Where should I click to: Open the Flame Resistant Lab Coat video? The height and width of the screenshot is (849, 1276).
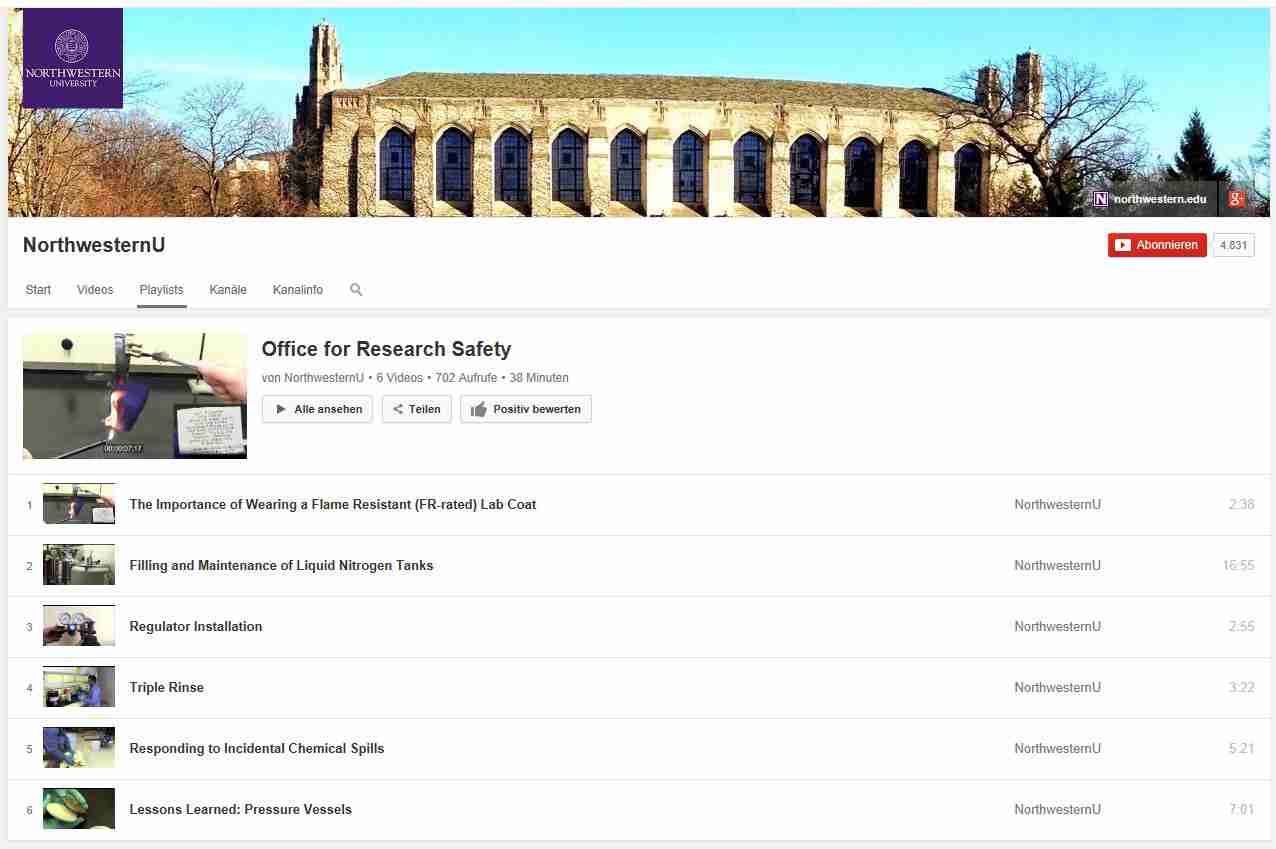click(x=333, y=505)
